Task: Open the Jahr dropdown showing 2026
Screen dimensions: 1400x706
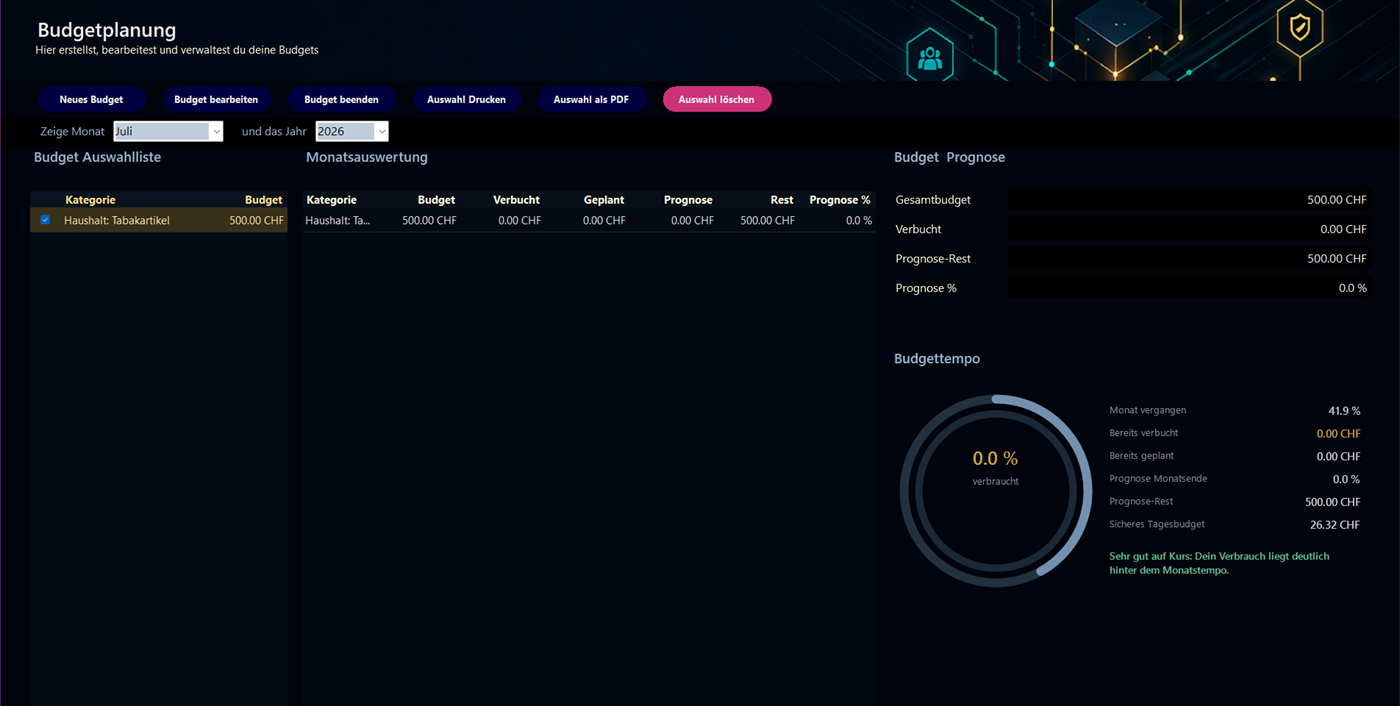Action: [x=352, y=131]
